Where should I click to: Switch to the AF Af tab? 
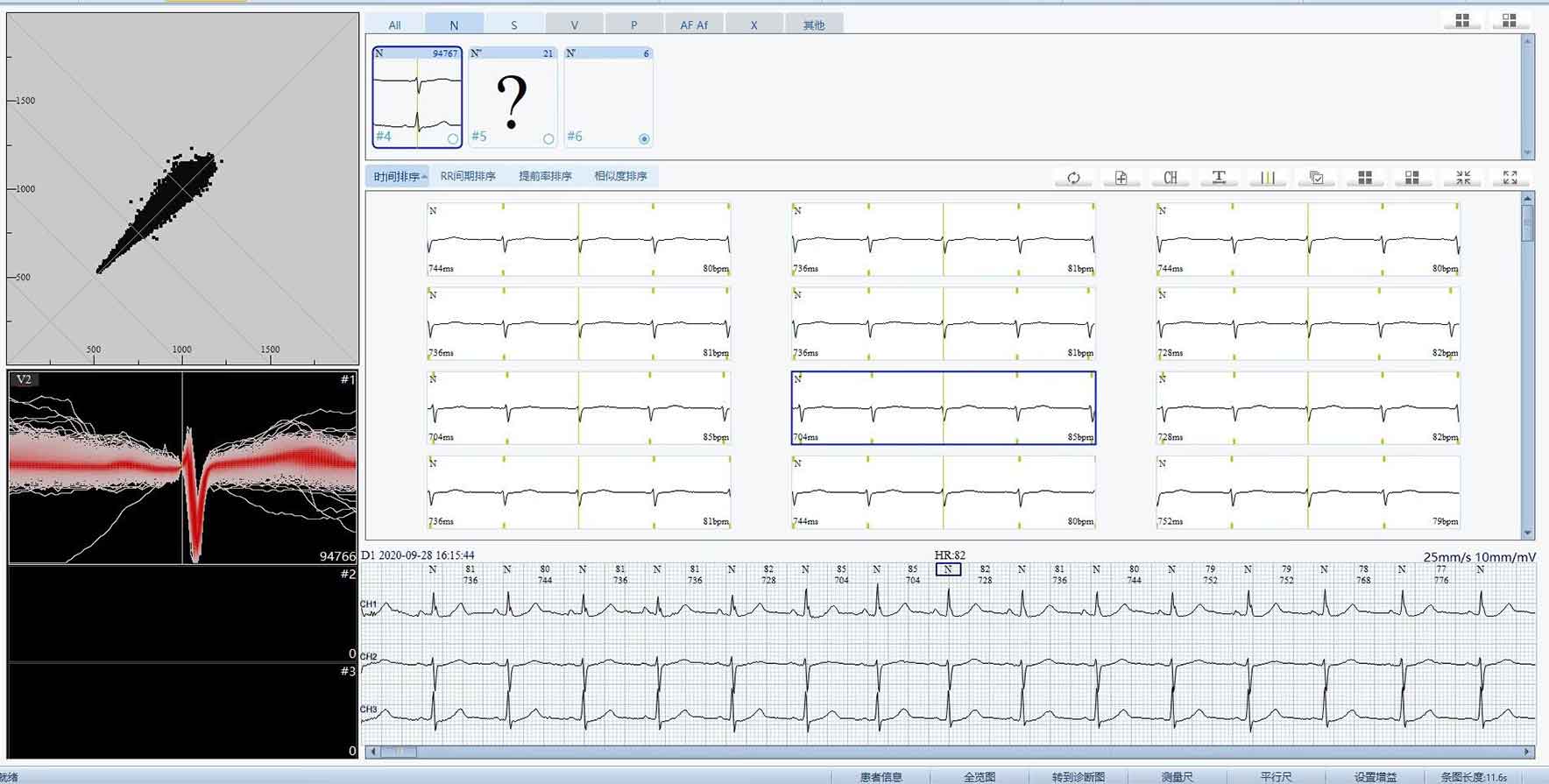(x=694, y=25)
